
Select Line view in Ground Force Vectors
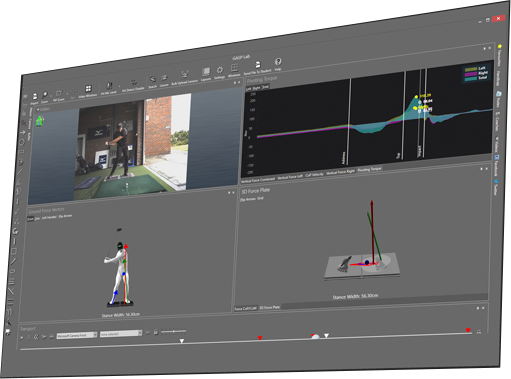pyautogui.click(x=37, y=219)
